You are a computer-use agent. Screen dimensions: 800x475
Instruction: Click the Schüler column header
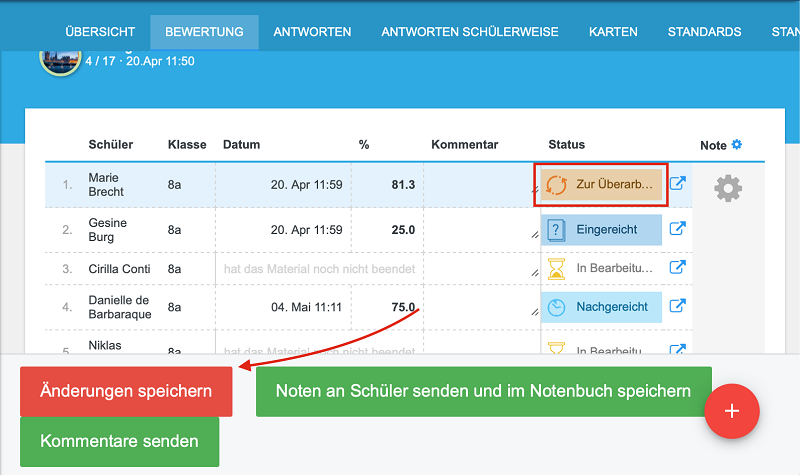coord(111,144)
